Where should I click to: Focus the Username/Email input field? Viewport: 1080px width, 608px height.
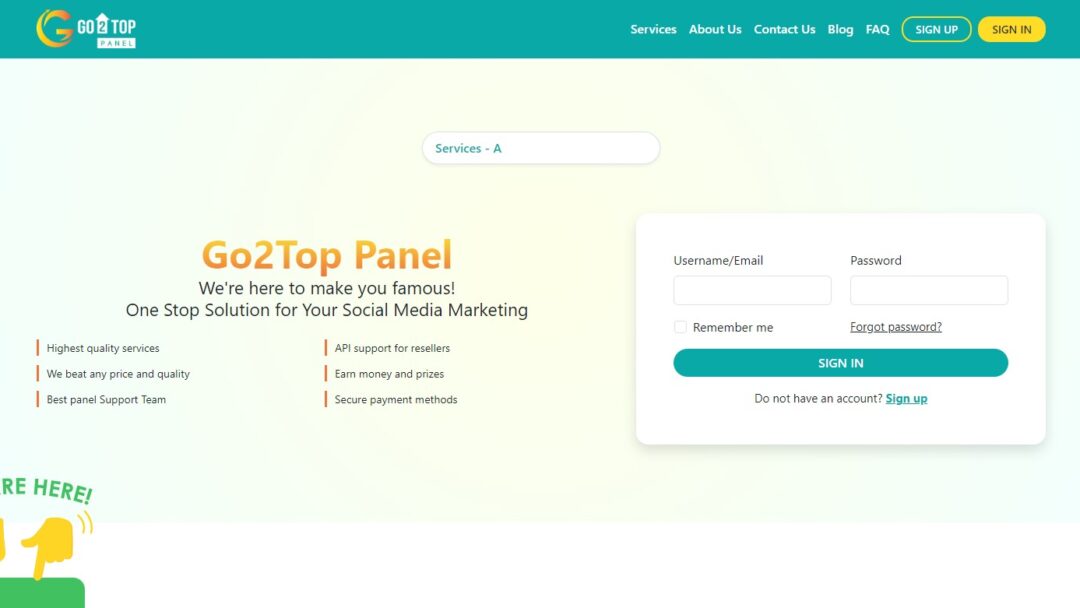(752, 290)
